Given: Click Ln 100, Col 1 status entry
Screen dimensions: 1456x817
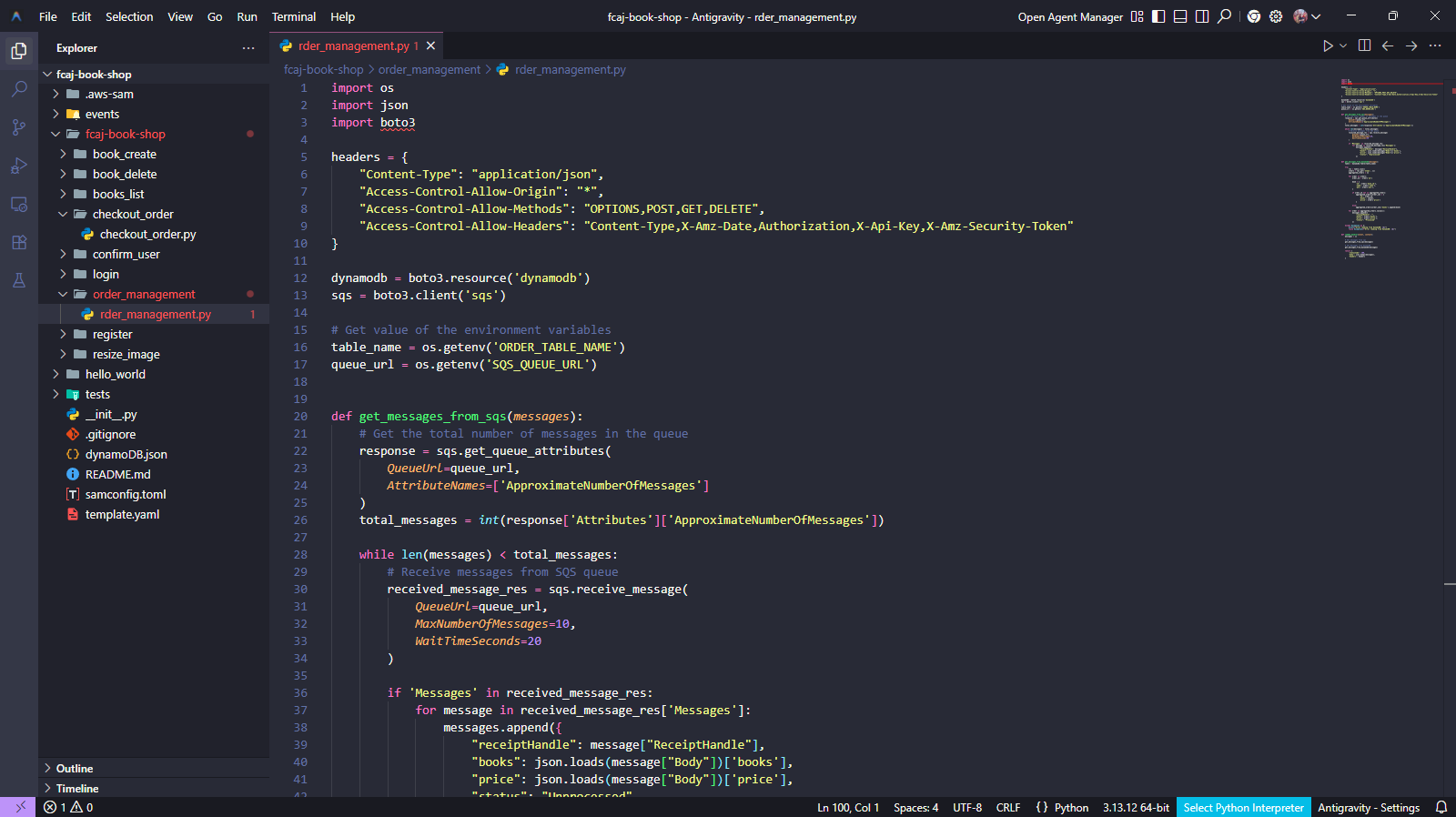Looking at the screenshot, I should pos(848,807).
